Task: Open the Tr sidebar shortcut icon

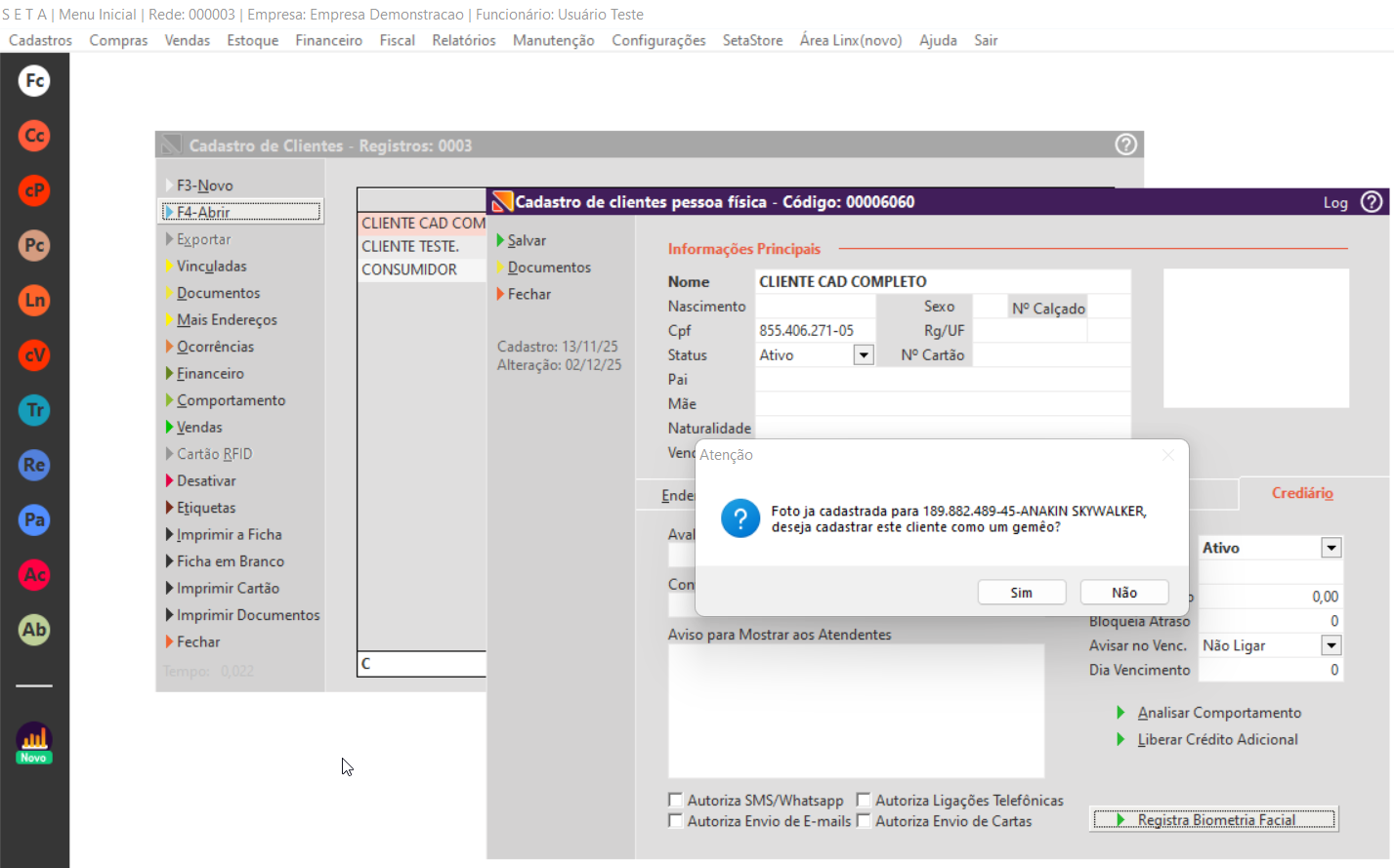Action: coord(34,410)
